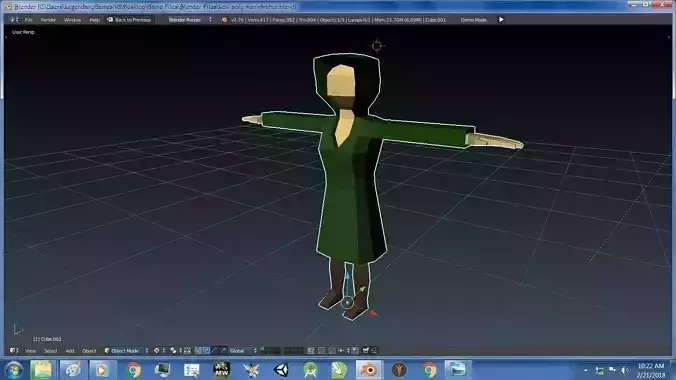Screen dimensions: 676x380
Task: Open the second Chrome taskbar icon
Action: 429,370
